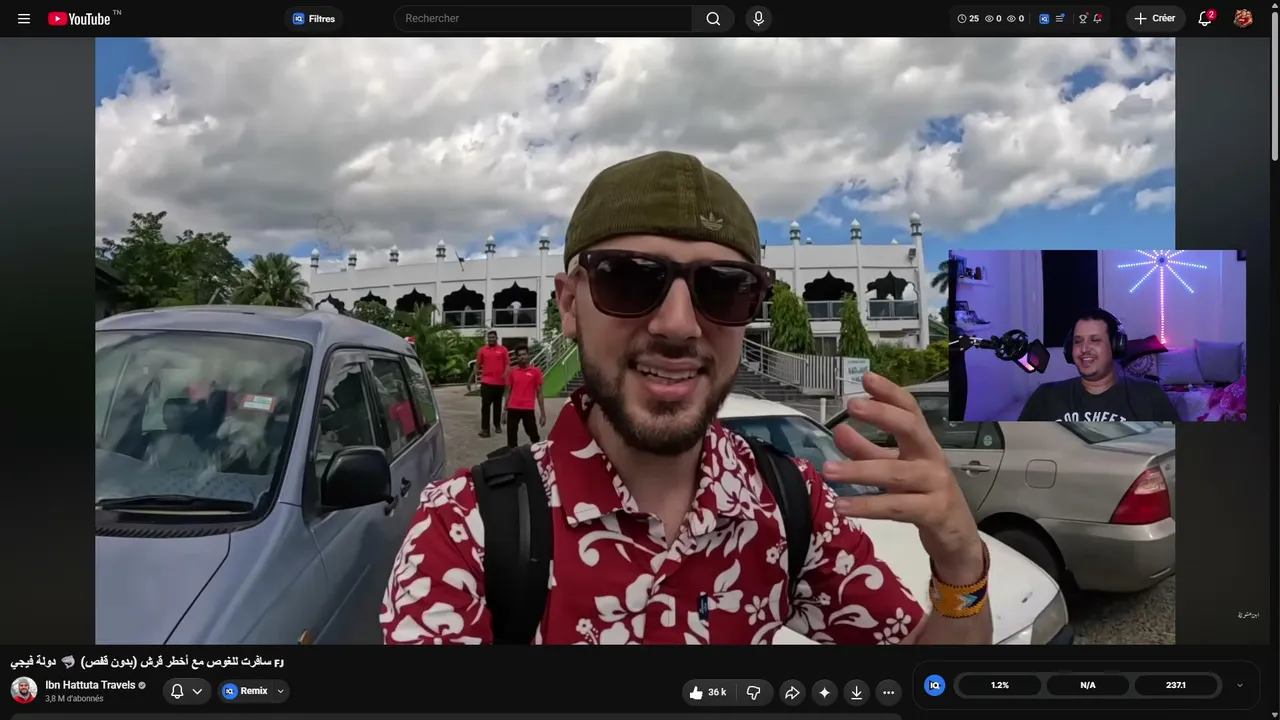Image resolution: width=1280 pixels, height=720 pixels.
Task: Click the N/A stat pill
Action: pyautogui.click(x=1088, y=685)
